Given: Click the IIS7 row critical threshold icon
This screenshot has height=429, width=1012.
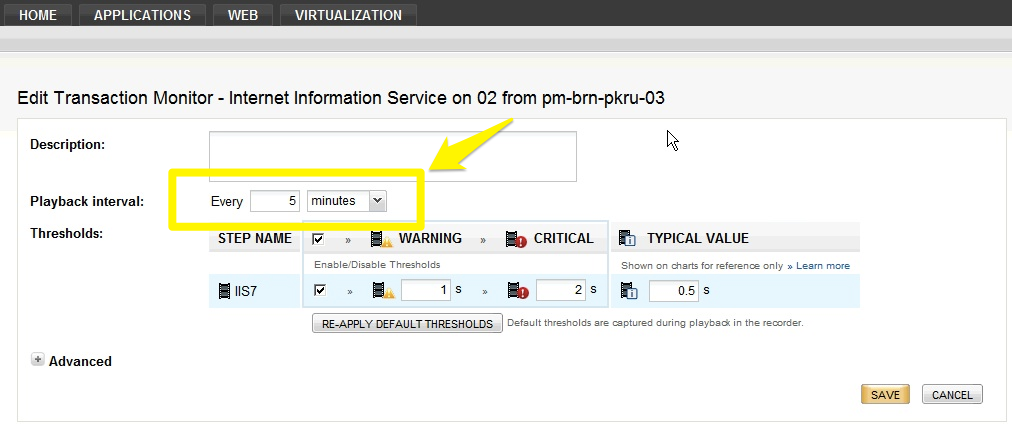Looking at the screenshot, I should [x=518, y=291].
